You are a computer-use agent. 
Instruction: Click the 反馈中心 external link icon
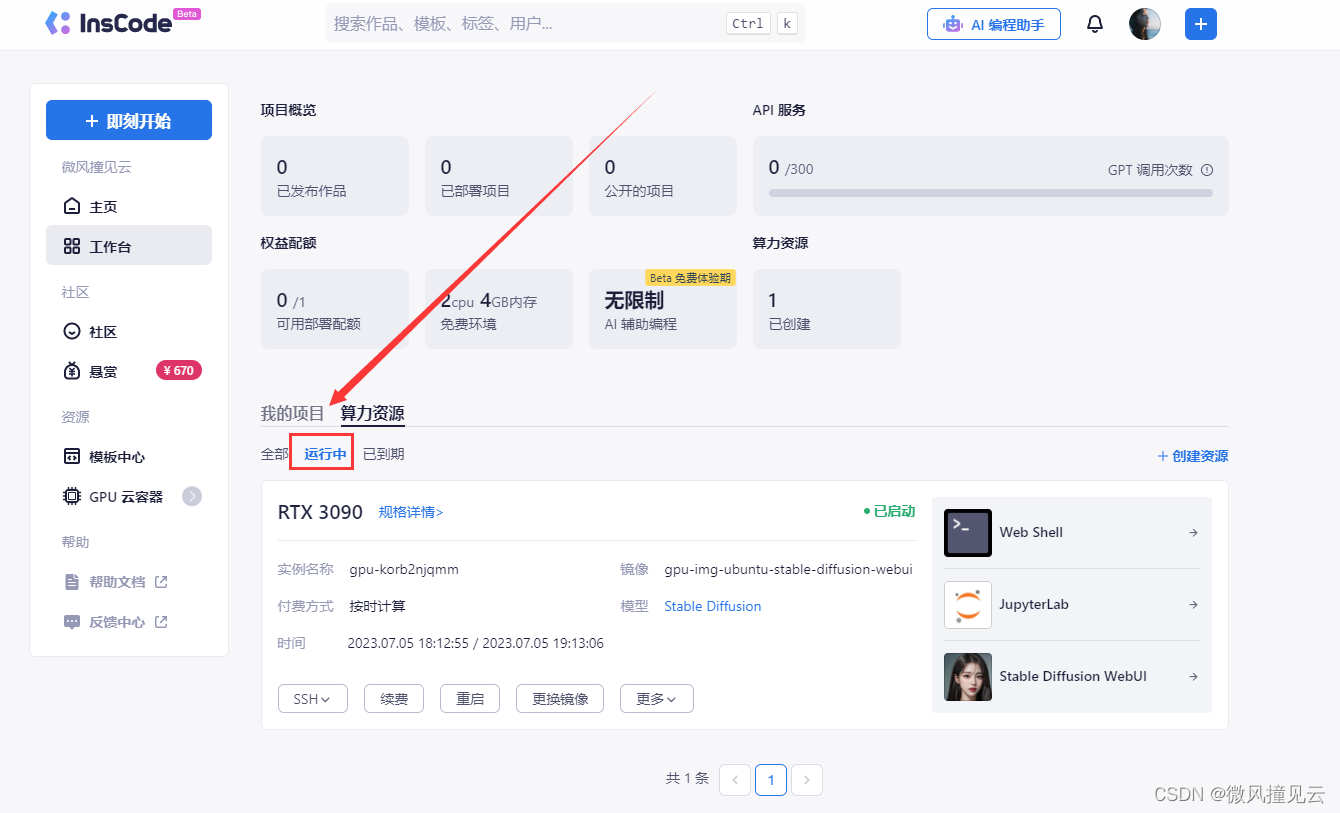point(161,621)
